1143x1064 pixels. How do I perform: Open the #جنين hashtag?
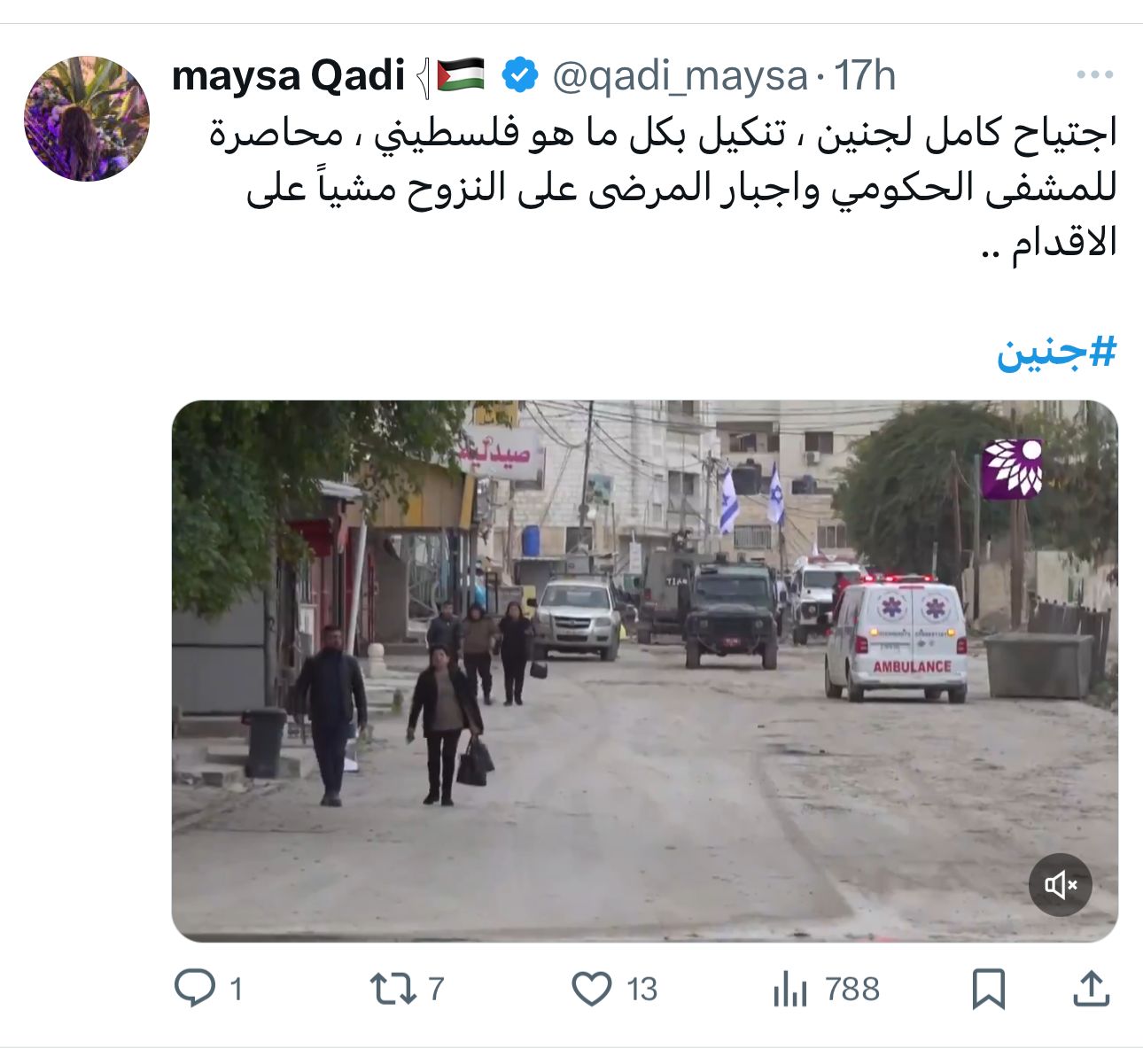1056,352
